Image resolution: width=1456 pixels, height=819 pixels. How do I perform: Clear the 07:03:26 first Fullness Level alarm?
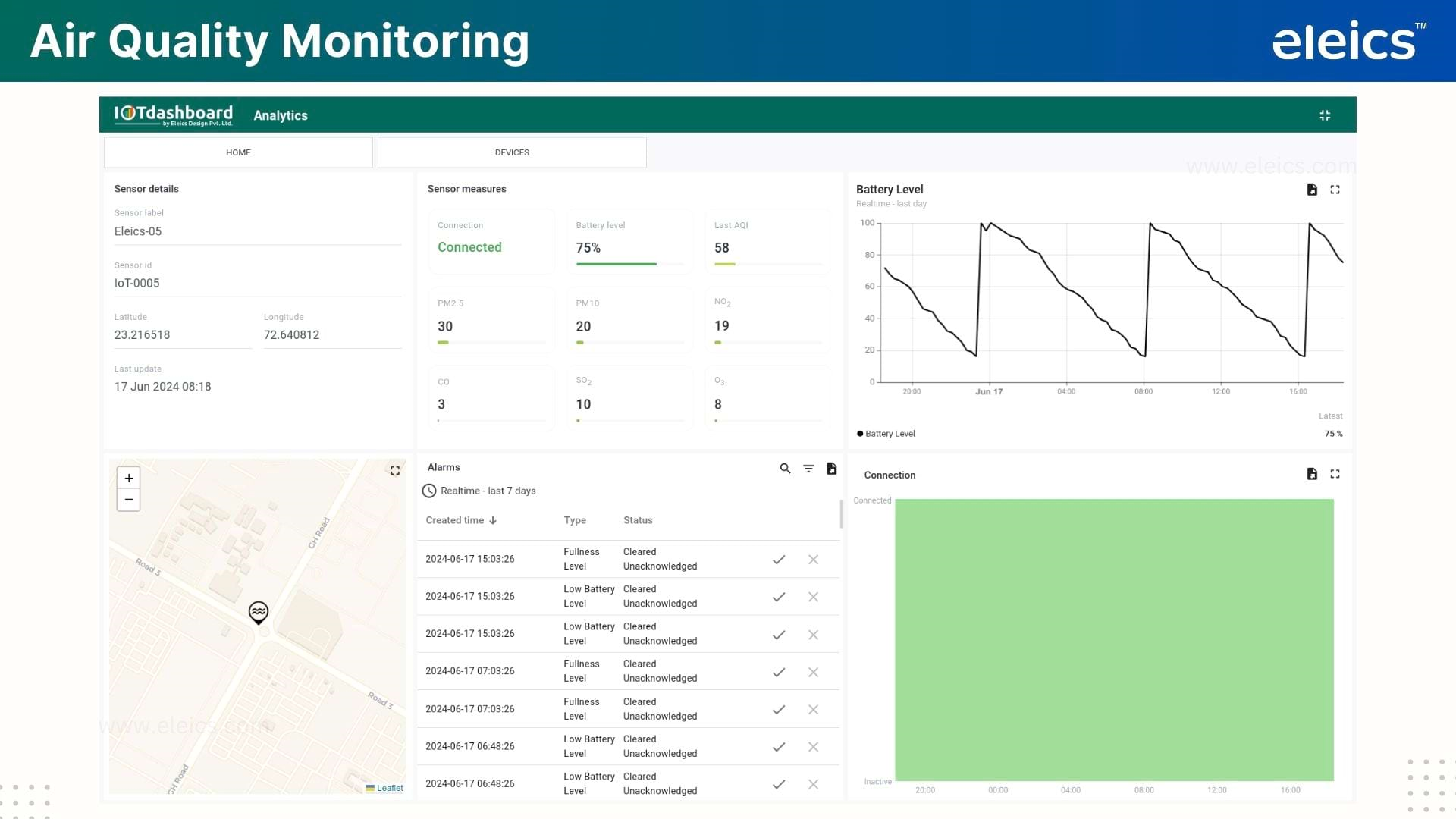813,672
